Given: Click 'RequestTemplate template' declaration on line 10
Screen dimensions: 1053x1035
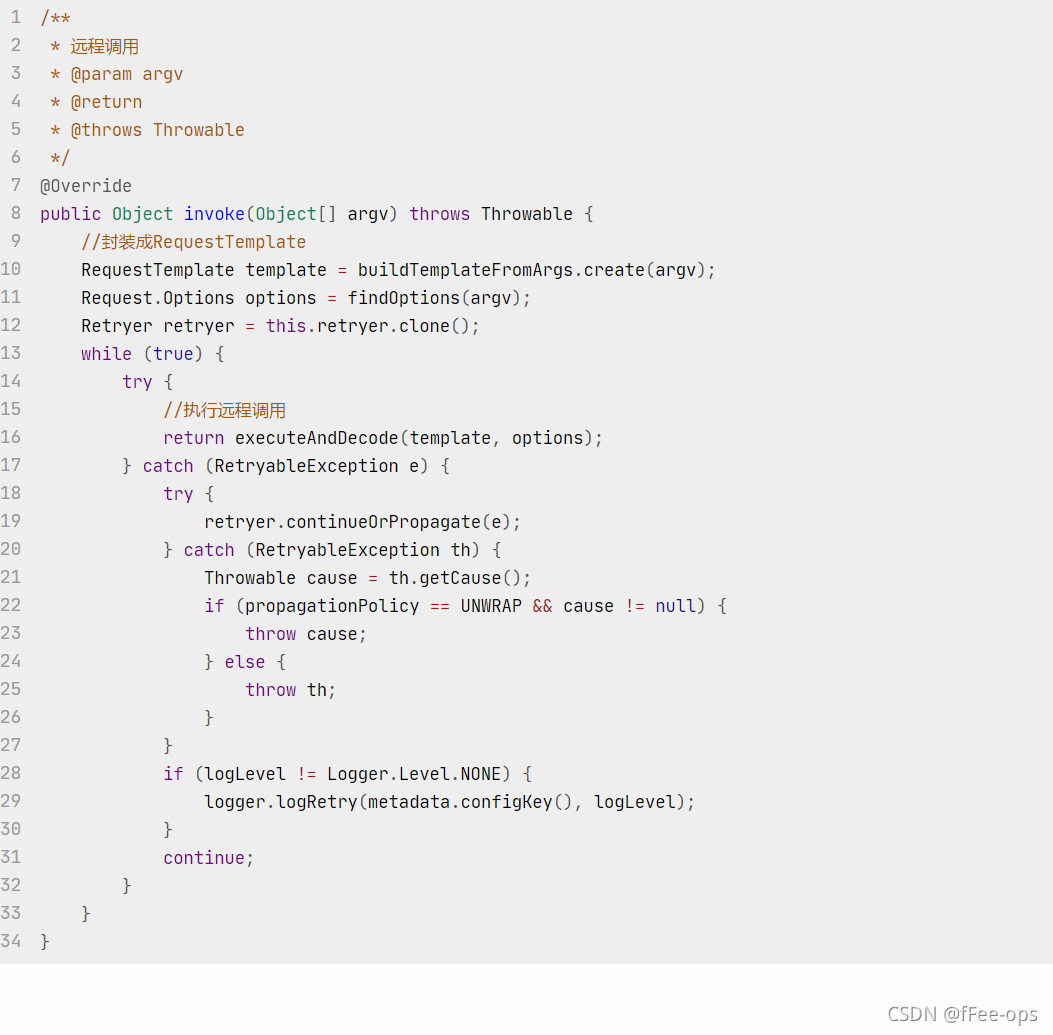Looking at the screenshot, I should [x=203, y=270].
